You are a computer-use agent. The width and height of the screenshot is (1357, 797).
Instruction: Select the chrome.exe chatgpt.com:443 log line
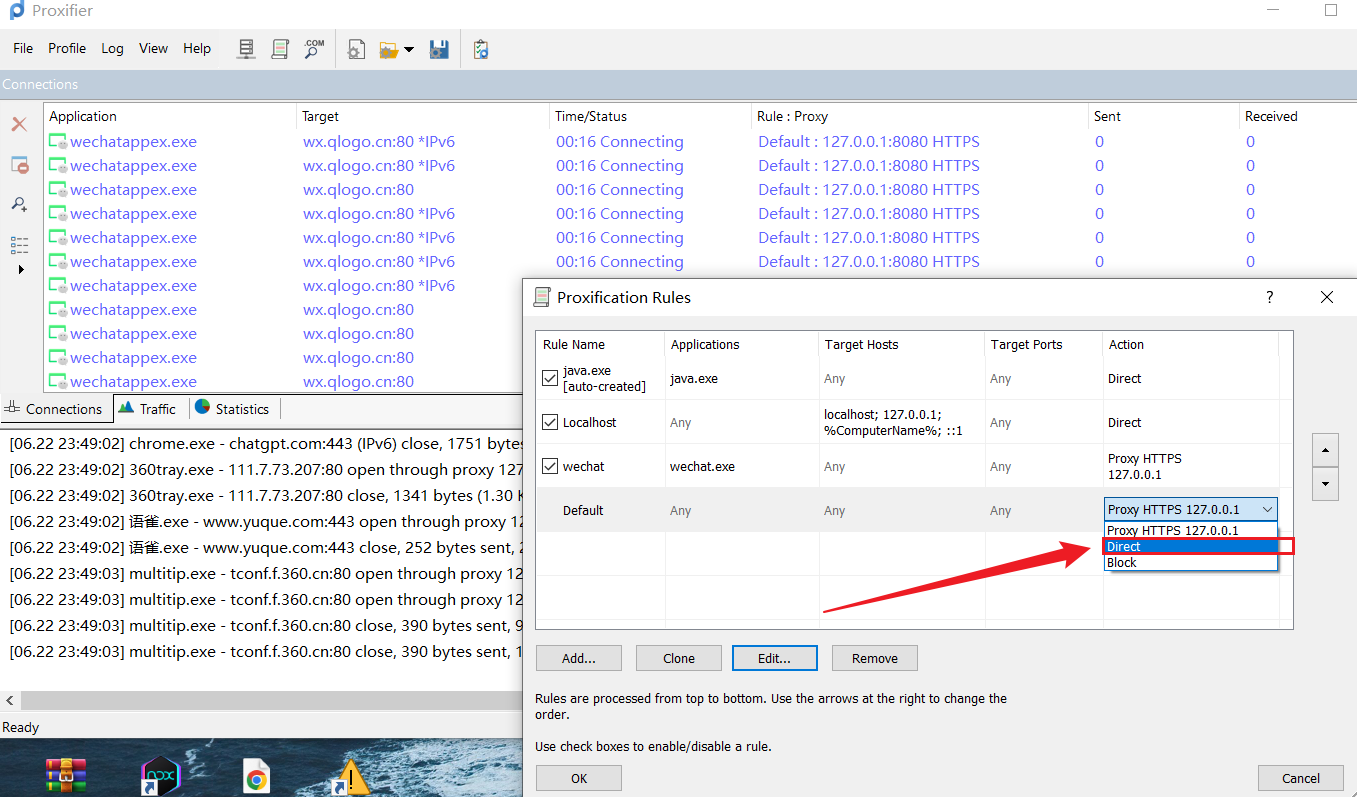(265, 443)
